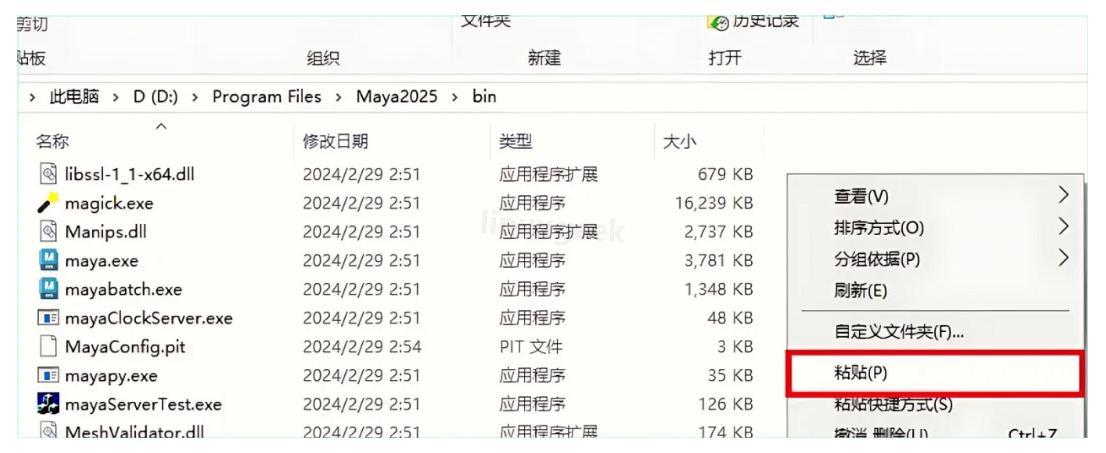
Task: Click the mayapy.exe file icon
Action: point(46,376)
